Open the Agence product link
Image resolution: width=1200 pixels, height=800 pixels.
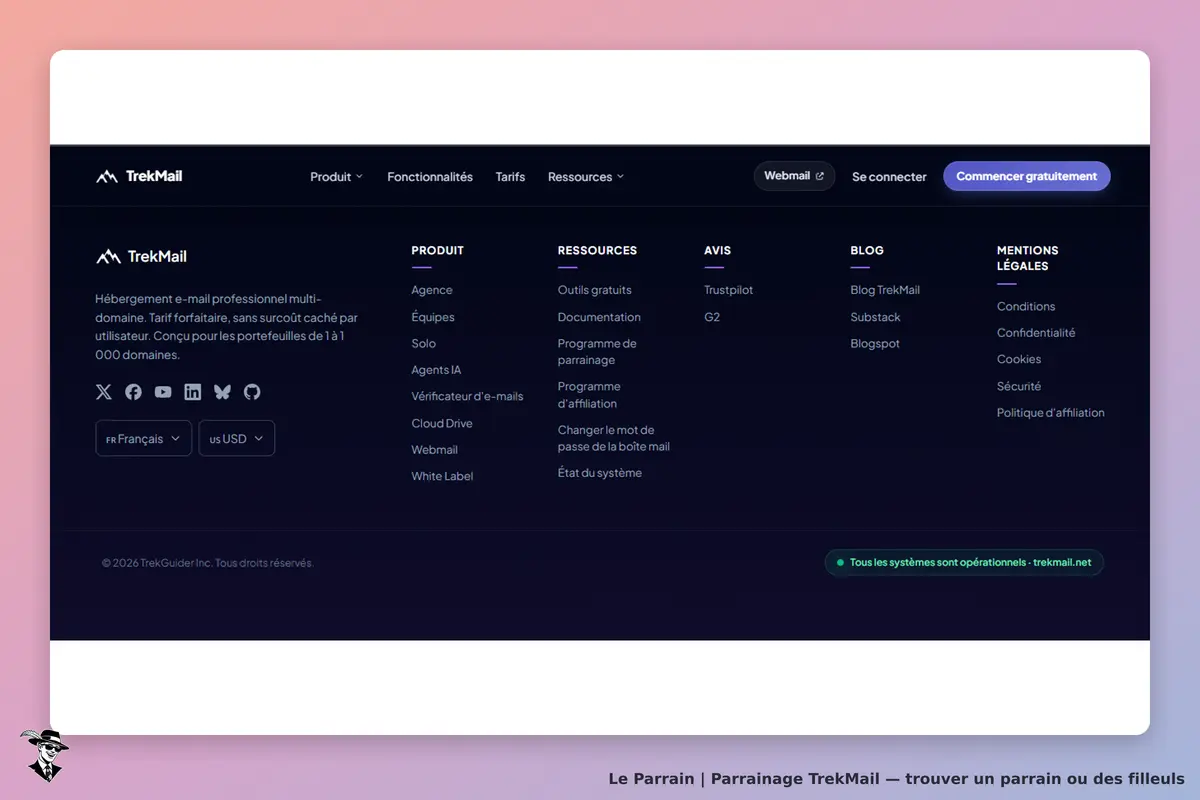[432, 290]
